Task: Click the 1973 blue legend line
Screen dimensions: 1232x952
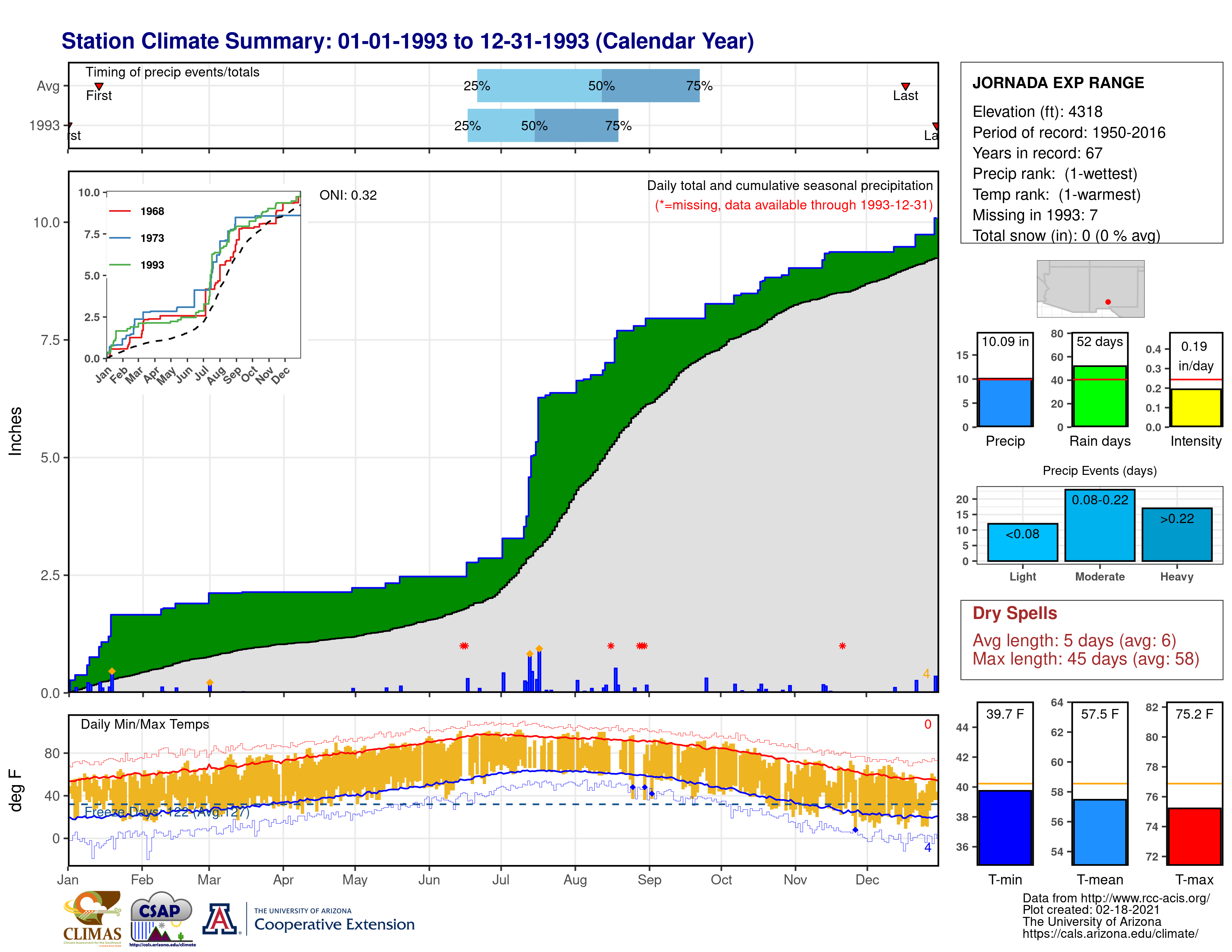Action: (119, 238)
